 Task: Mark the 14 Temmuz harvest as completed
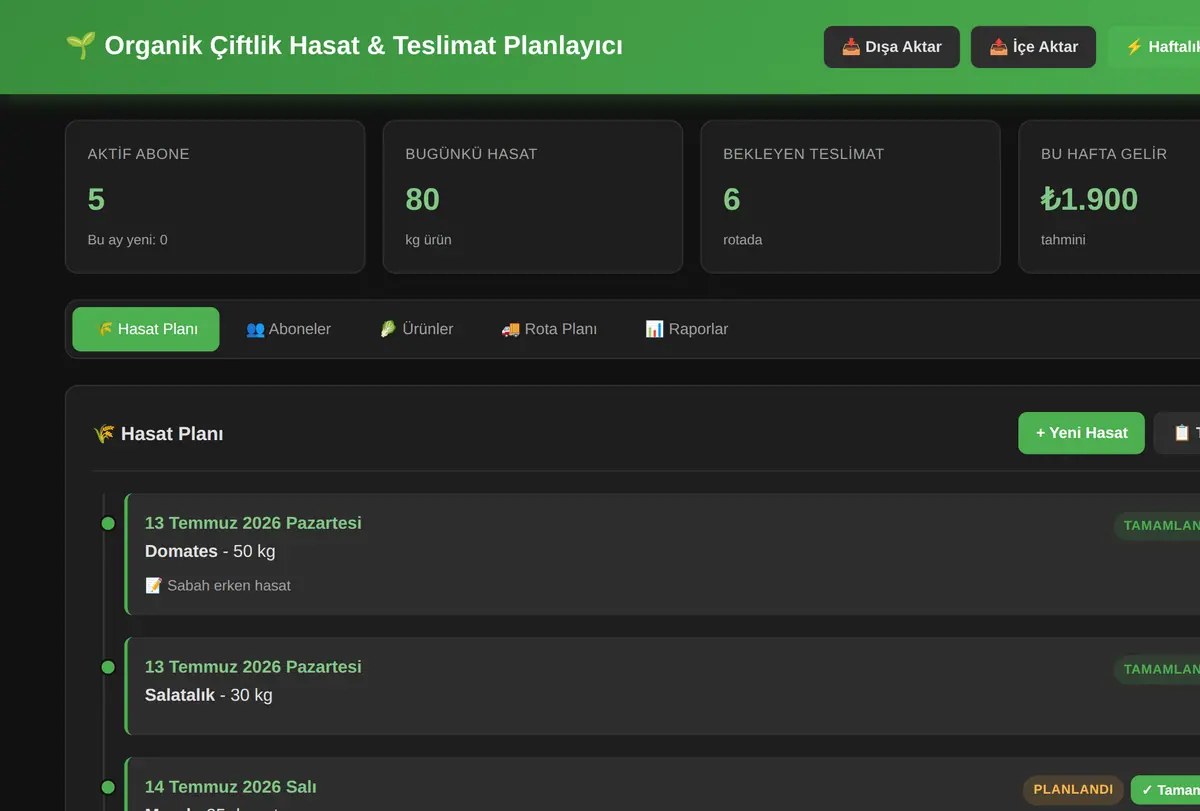pyautogui.click(x=1166, y=790)
